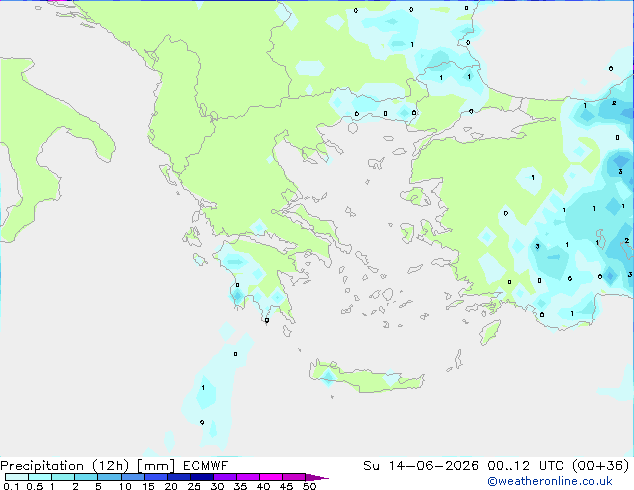This screenshot has height=490, width=634.
Task: Click the 10–15 mm blue legend swatch
Action: coord(133,477)
